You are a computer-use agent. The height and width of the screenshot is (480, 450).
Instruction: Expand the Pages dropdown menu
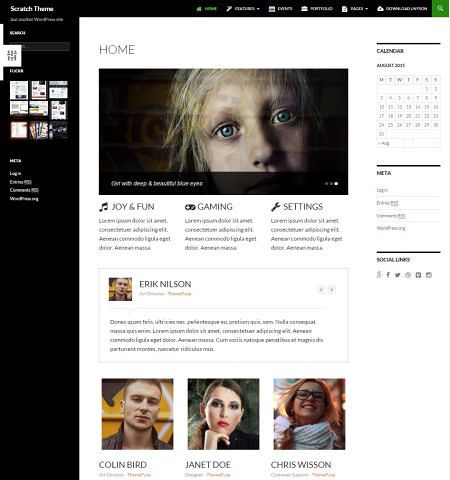[355, 9]
